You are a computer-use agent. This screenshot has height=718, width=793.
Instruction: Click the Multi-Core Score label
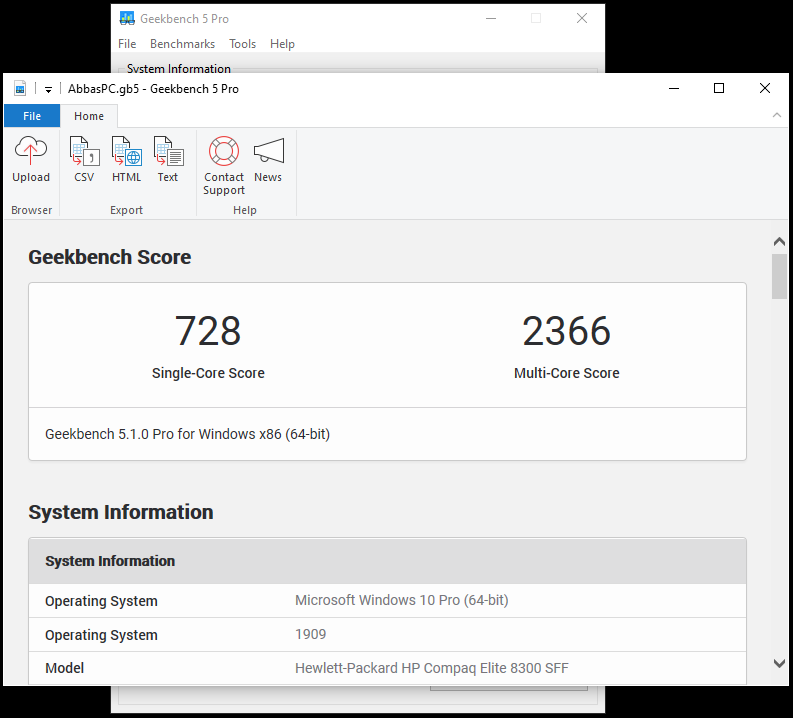[x=566, y=373]
